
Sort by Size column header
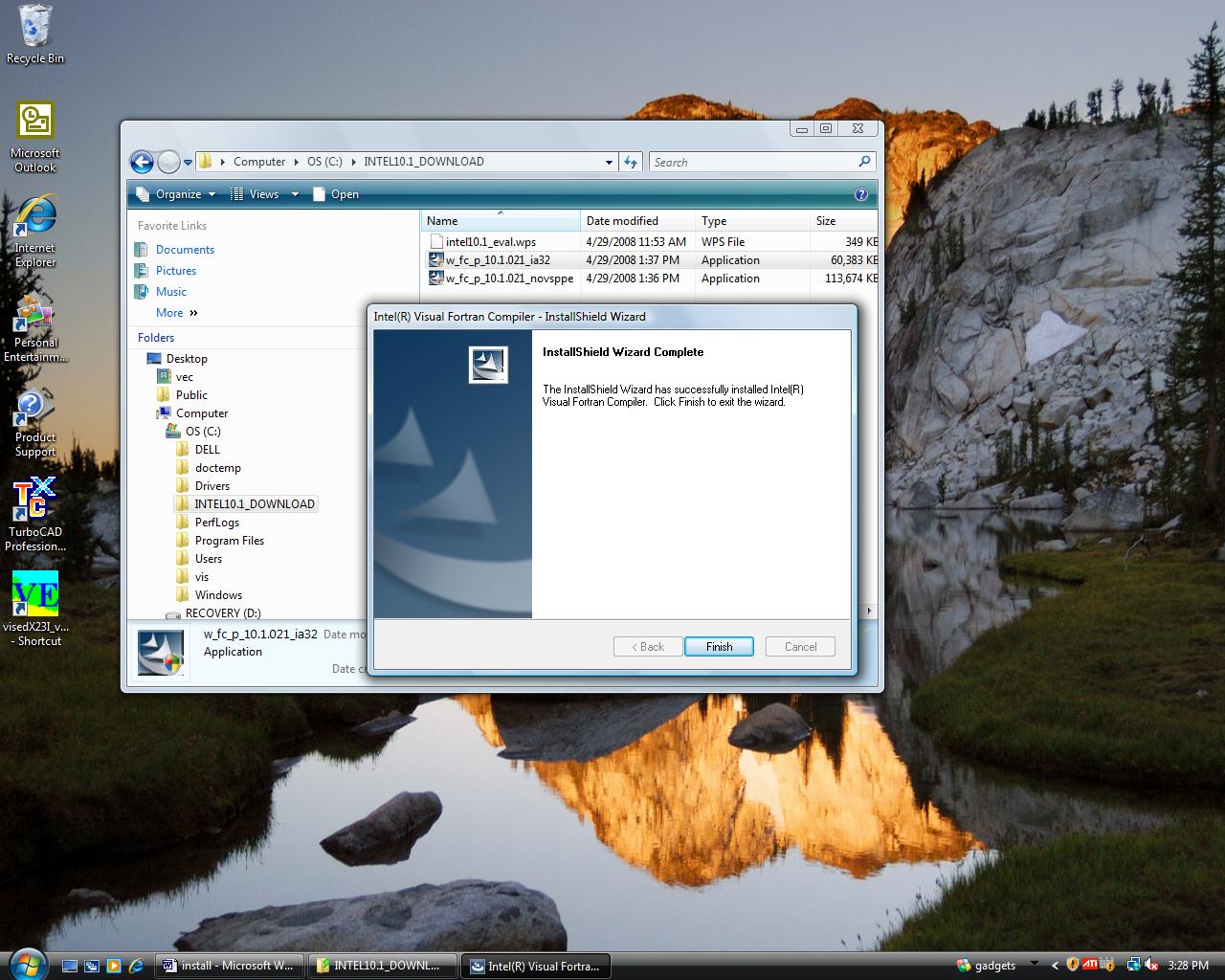(844, 221)
